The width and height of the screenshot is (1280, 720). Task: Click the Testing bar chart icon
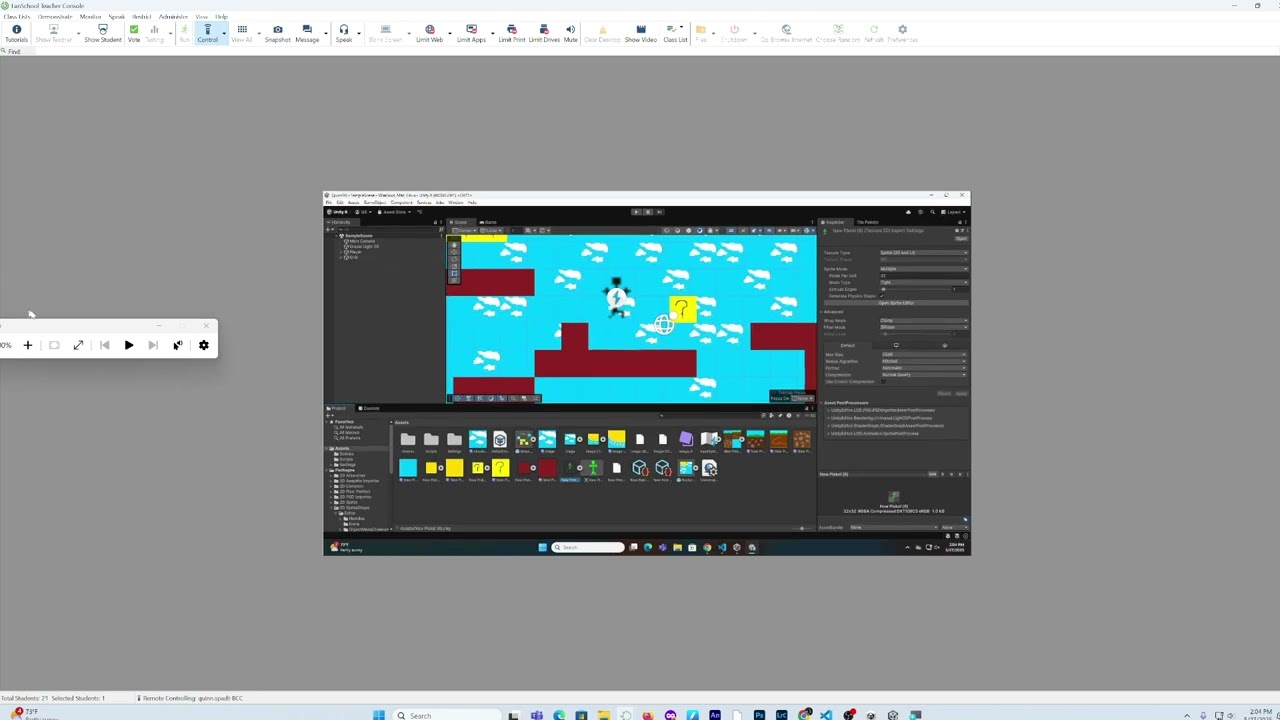coord(154,34)
